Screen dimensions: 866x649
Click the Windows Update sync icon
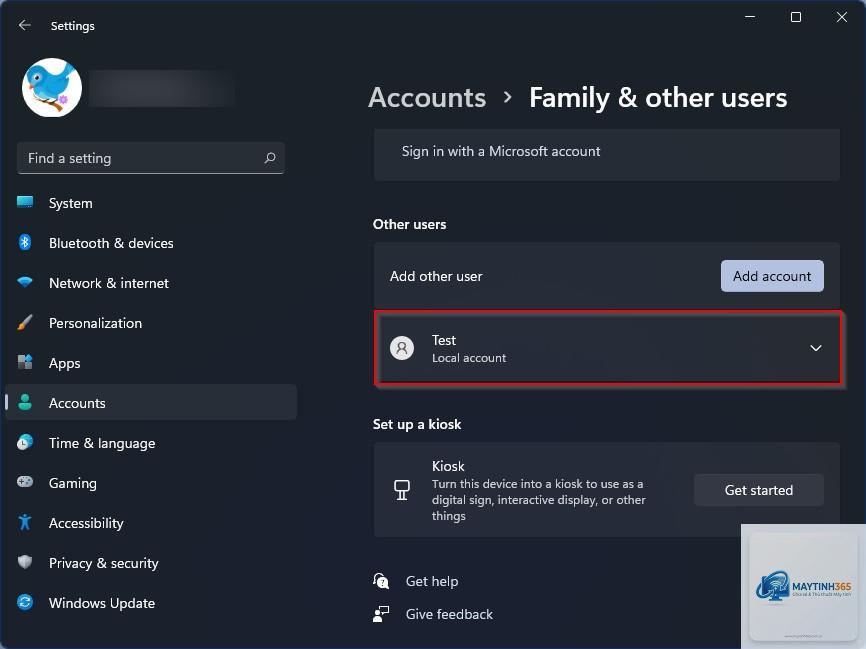coord(25,602)
